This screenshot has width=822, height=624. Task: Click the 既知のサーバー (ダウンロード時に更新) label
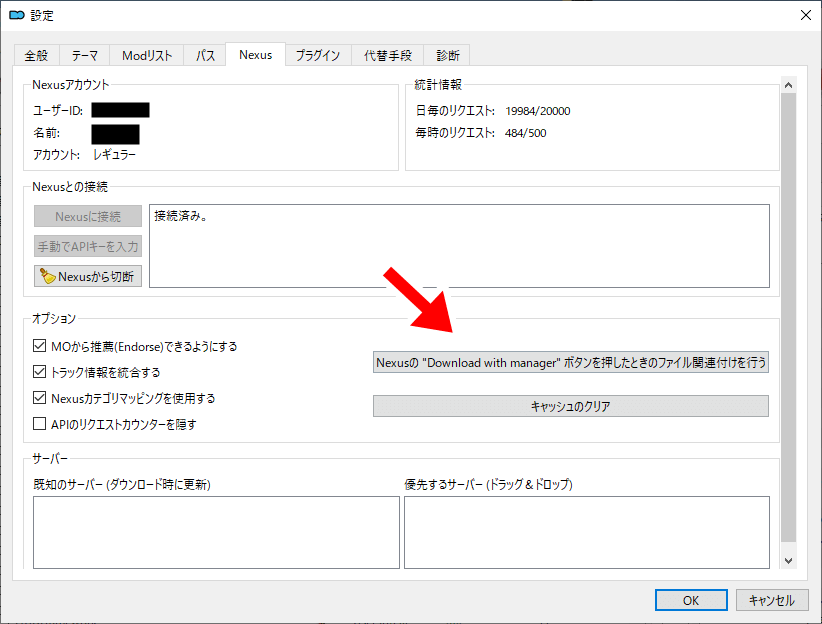click(x=122, y=484)
